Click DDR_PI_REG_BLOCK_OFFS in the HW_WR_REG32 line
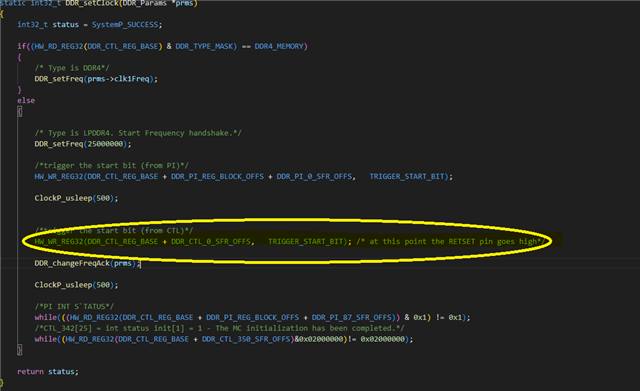Image resolution: width=640 pixels, height=391 pixels. coord(217,176)
